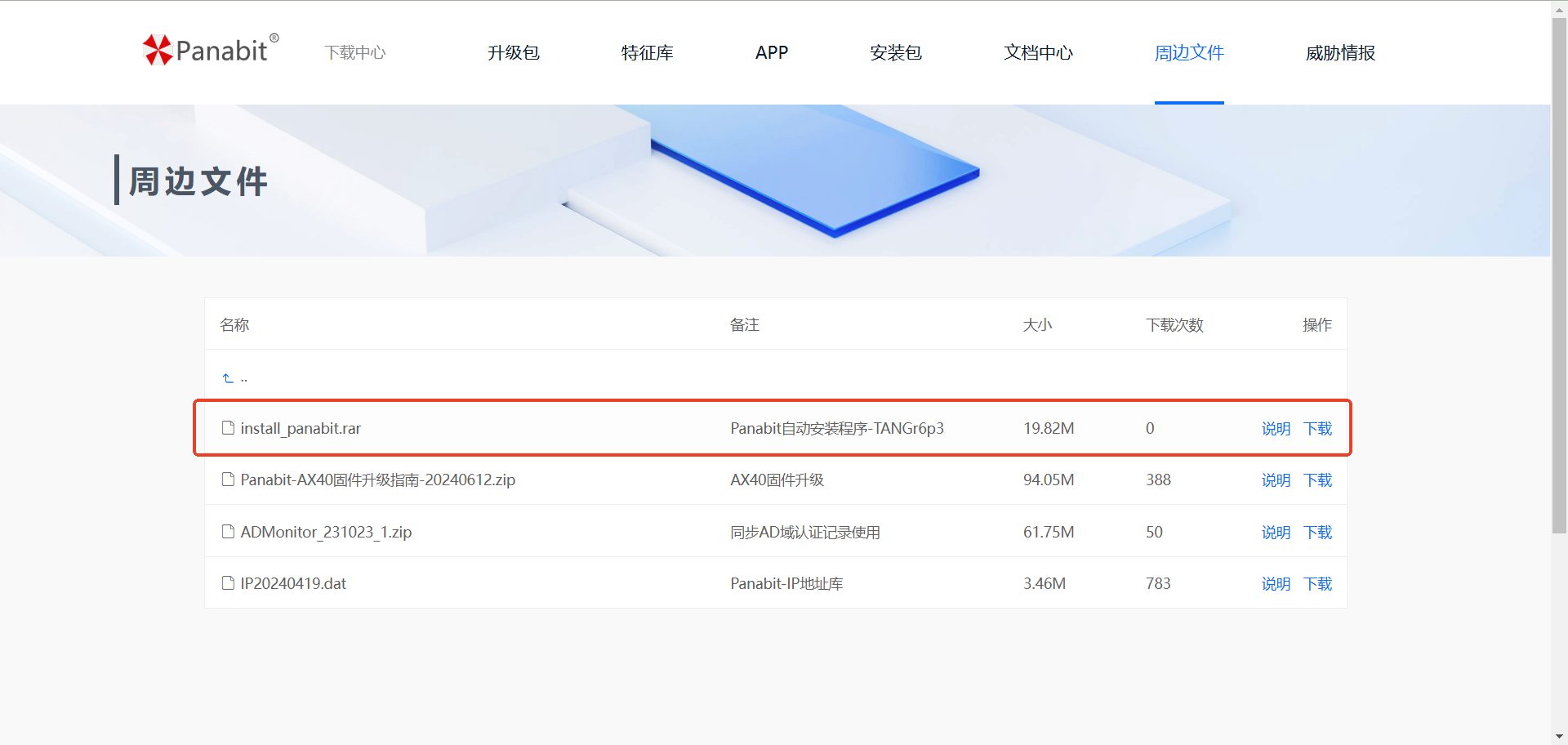Select the 安装包 tab
Viewport: 1568px width, 745px height.
896,52
